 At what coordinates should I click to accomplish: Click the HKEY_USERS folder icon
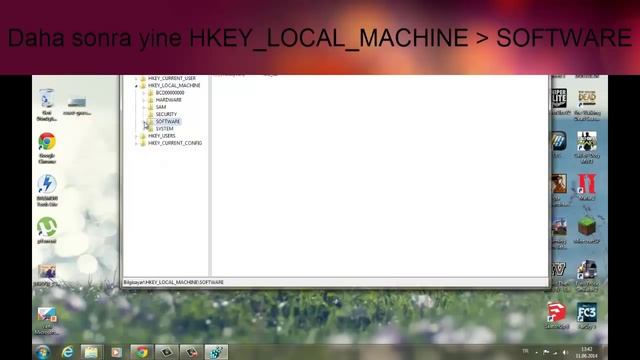click(x=143, y=136)
